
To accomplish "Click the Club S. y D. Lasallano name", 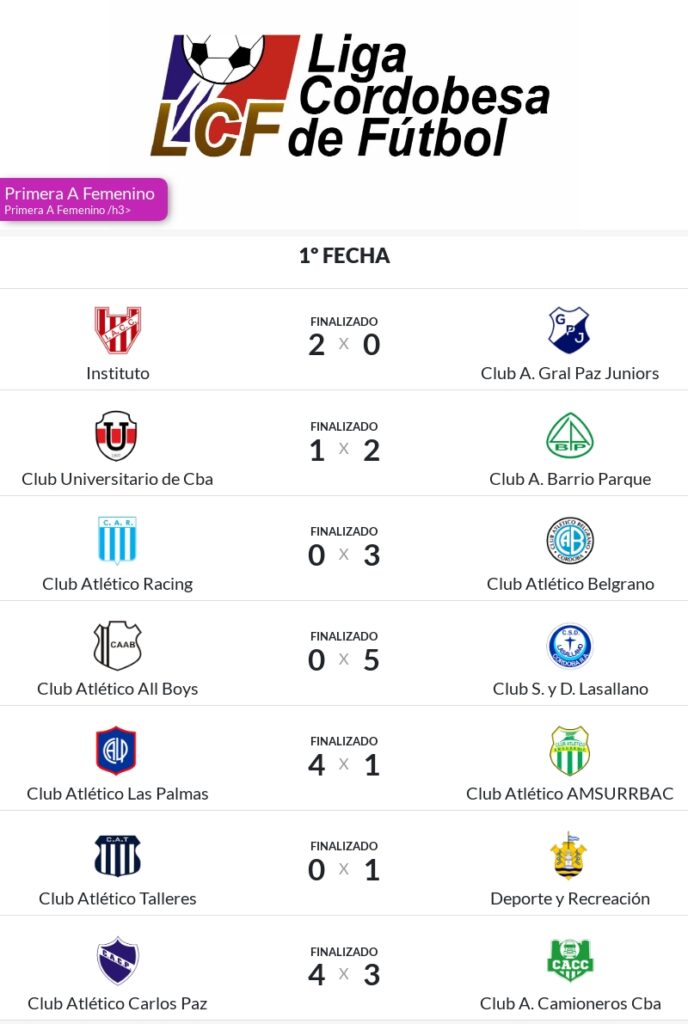I will click(x=570, y=688).
